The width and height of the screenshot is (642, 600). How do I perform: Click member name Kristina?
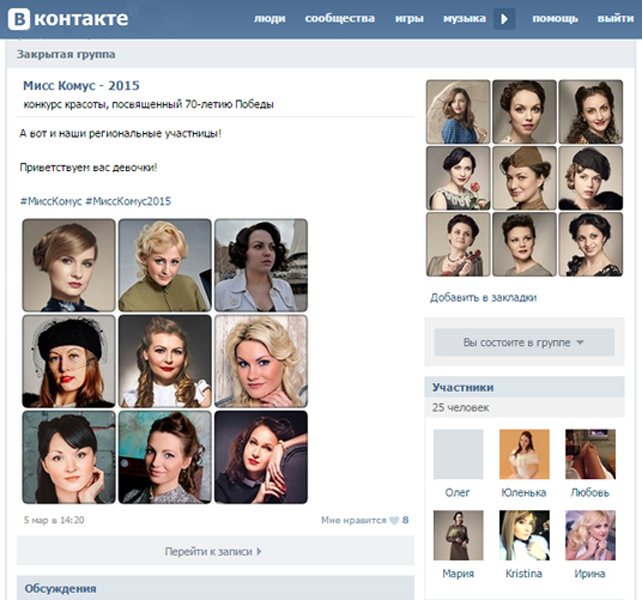[x=524, y=573]
